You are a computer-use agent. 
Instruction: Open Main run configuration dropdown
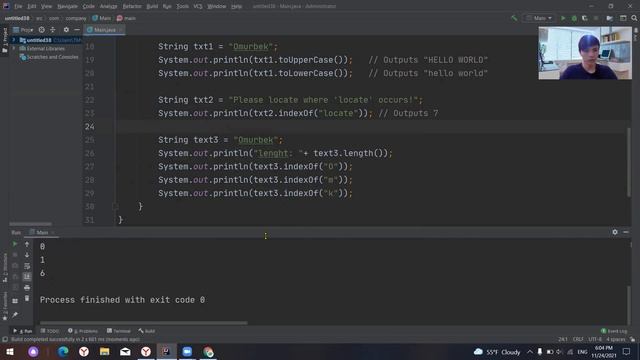[x=540, y=18]
